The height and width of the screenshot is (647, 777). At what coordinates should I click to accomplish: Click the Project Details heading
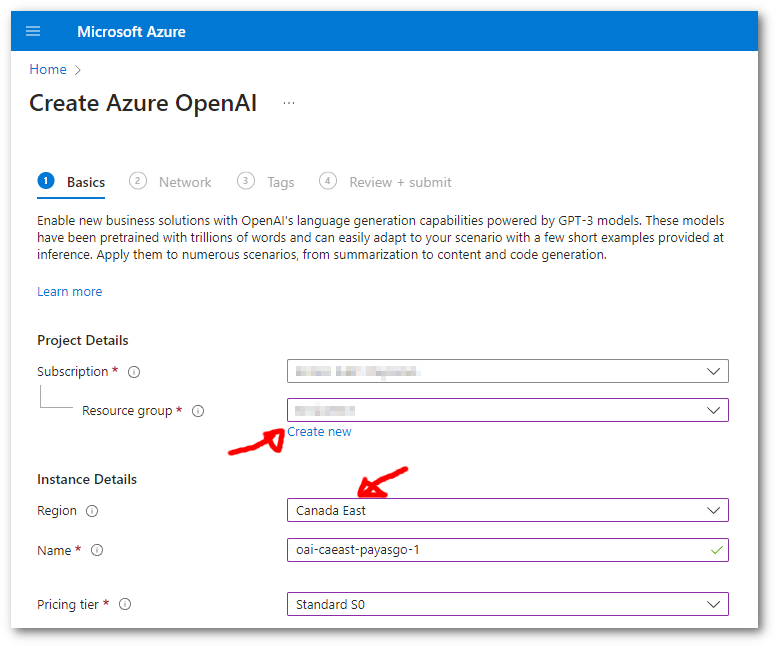(x=83, y=340)
